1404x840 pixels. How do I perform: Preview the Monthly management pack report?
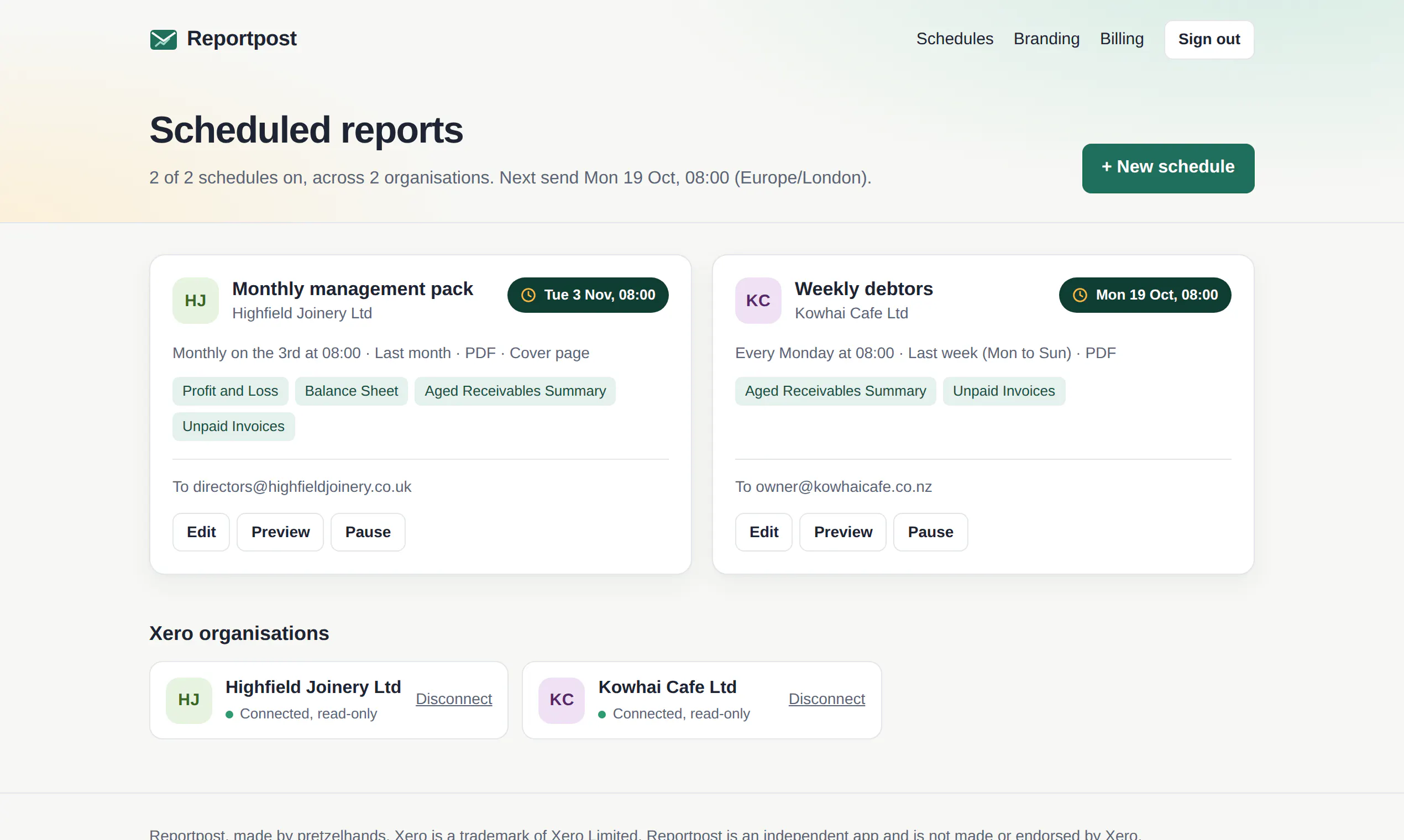[x=280, y=532]
